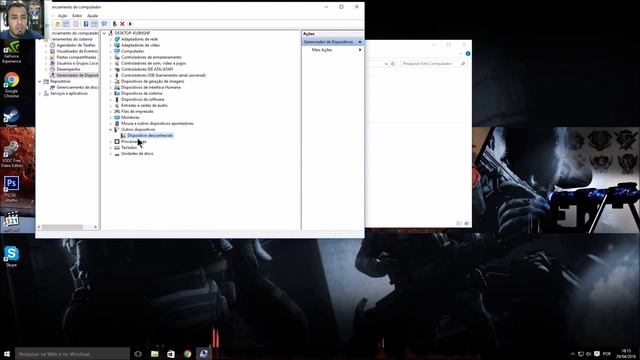Open the Exibir menu
Viewport: 640px width, 360px height.
click(77, 16)
